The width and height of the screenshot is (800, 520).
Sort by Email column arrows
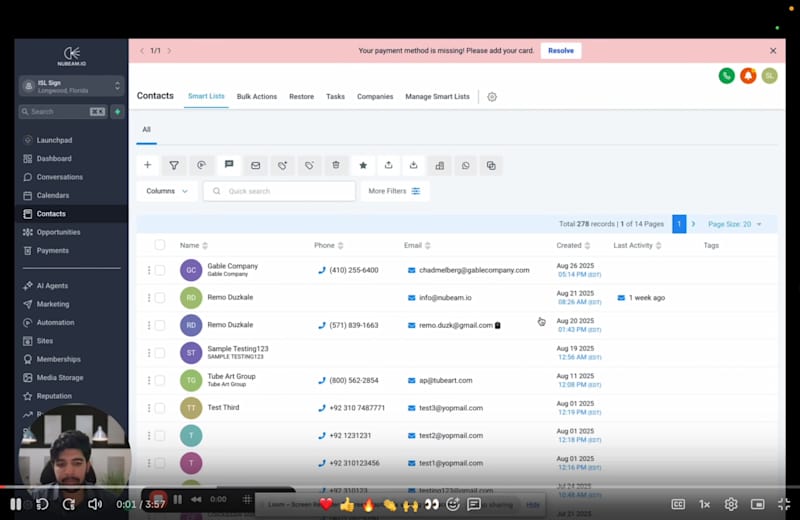click(428, 245)
